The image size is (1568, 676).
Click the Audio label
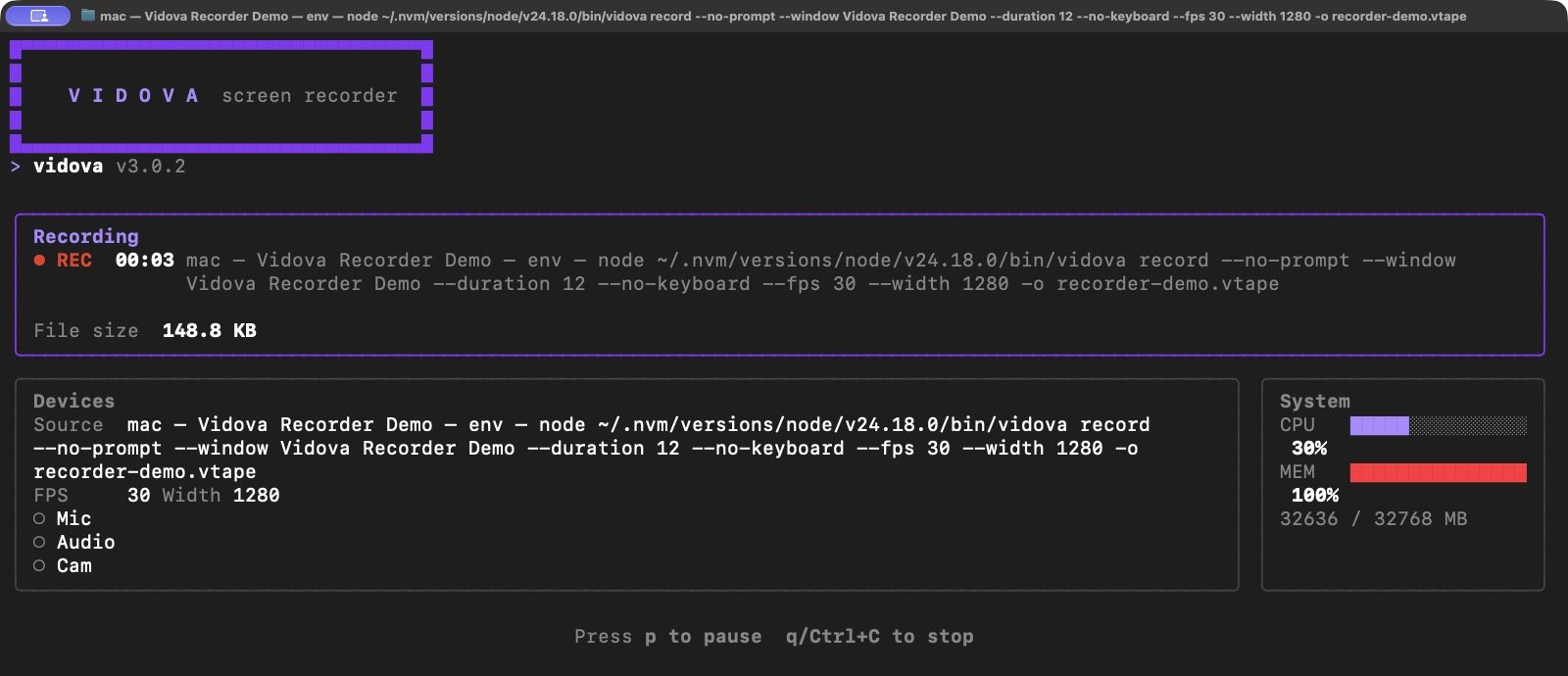point(86,543)
